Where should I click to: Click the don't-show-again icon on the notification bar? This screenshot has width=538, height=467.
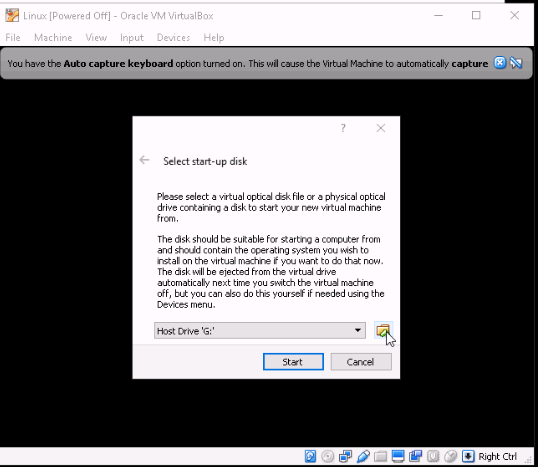tap(516, 63)
